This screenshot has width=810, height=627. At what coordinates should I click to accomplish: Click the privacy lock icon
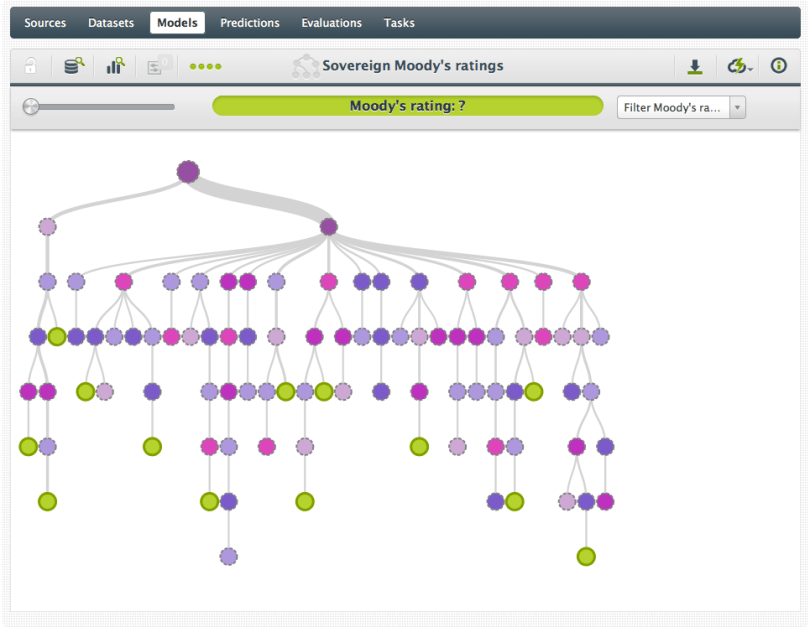(31, 66)
